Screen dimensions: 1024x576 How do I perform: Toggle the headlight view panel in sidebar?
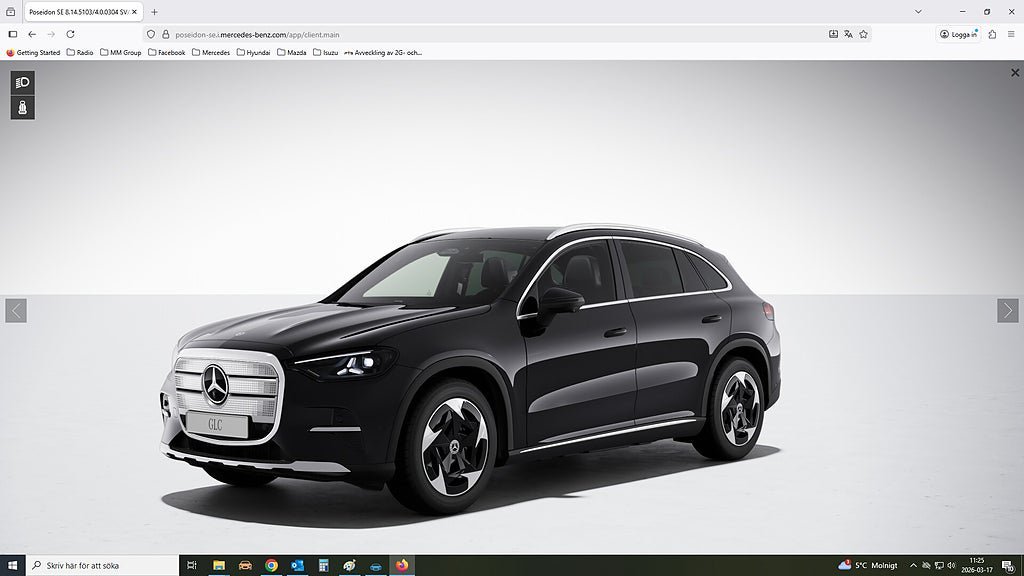point(20,83)
